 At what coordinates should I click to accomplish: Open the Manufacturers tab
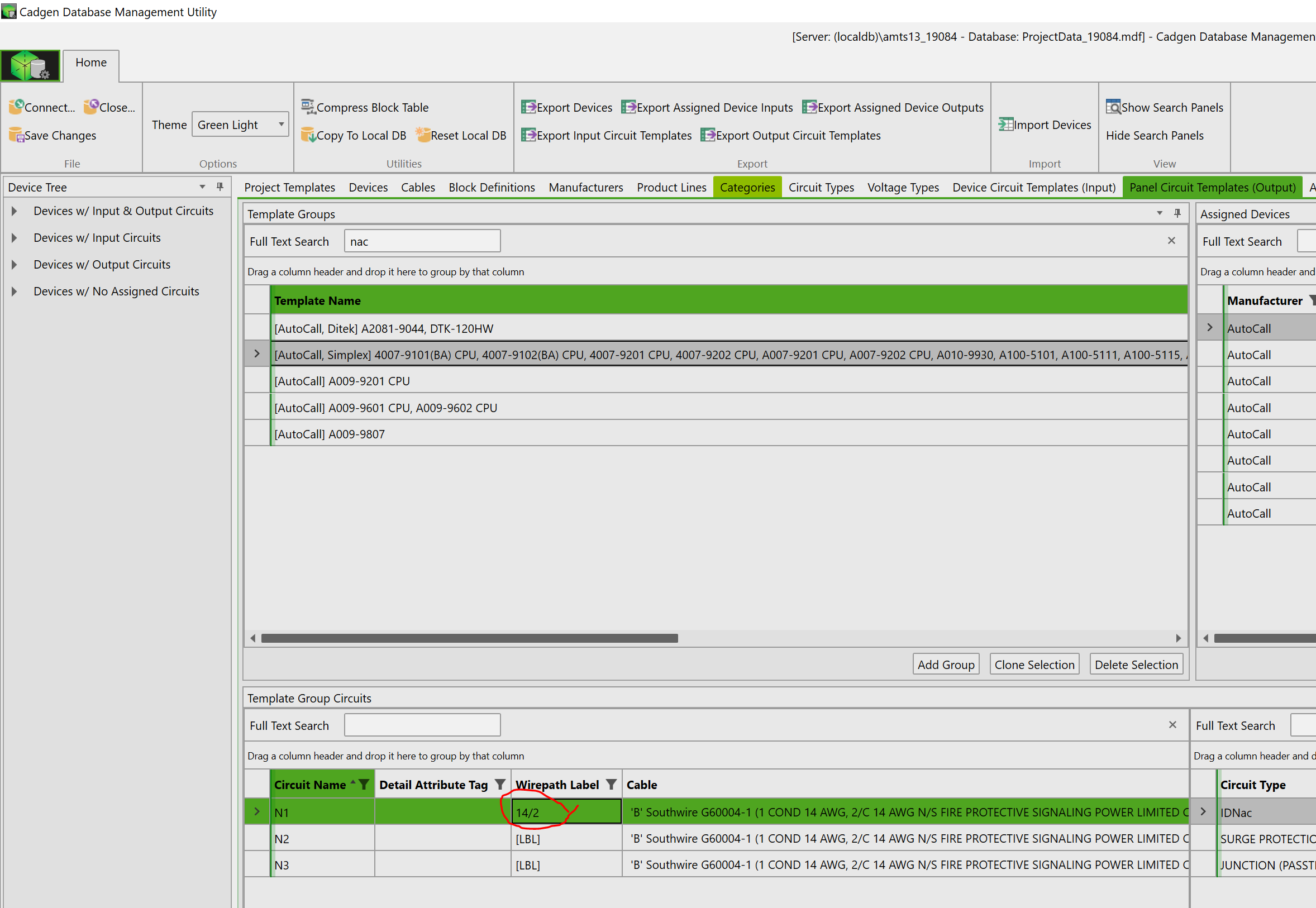(x=585, y=187)
